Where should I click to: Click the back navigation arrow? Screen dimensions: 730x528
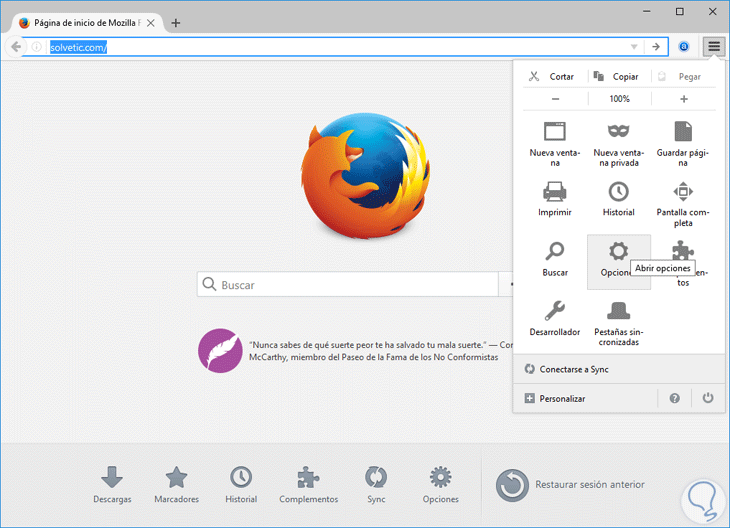[15, 47]
